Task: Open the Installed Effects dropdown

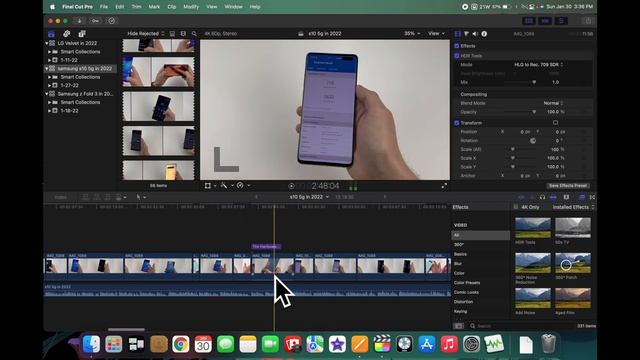Action: (573, 207)
